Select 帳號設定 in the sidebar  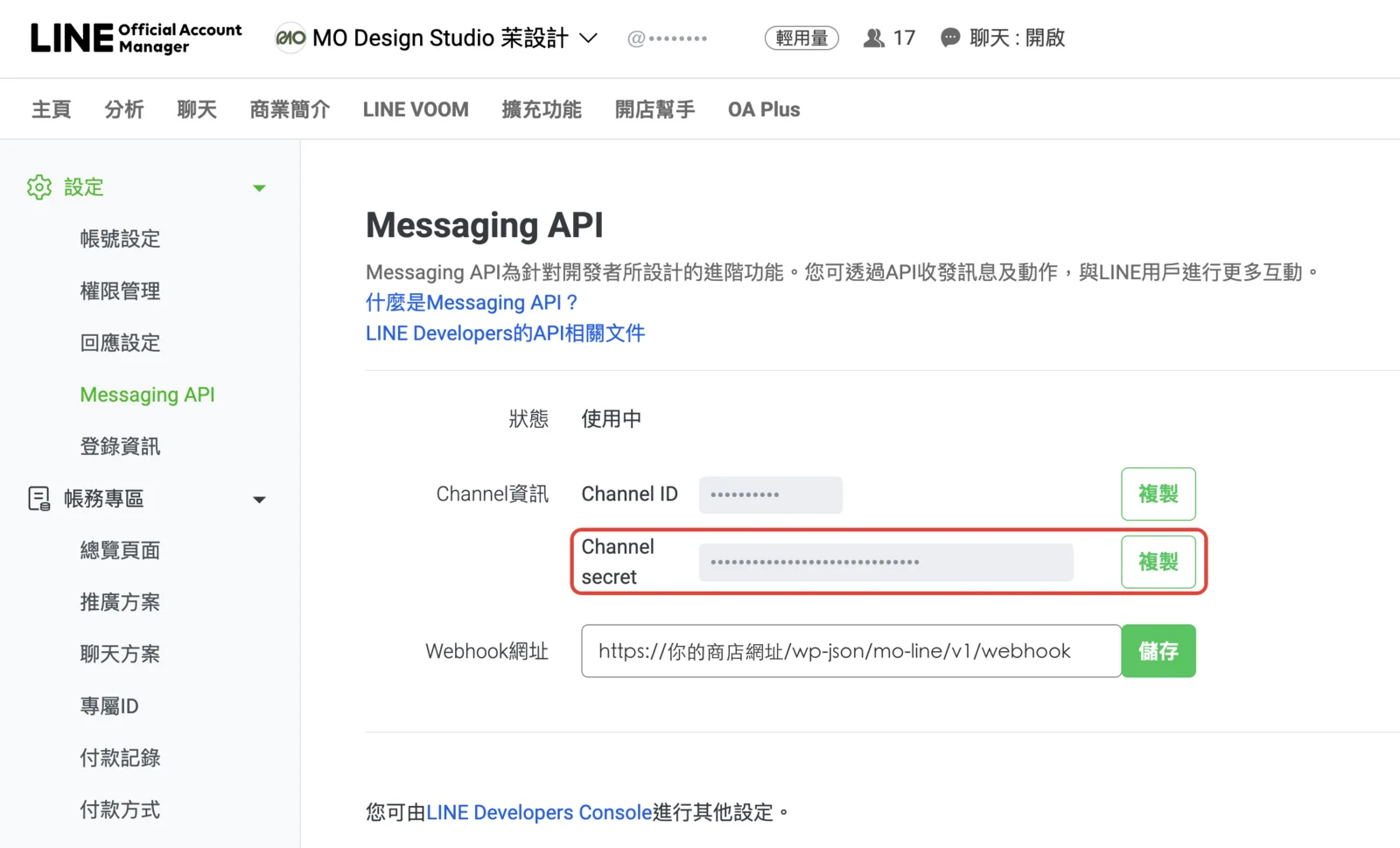coord(120,239)
